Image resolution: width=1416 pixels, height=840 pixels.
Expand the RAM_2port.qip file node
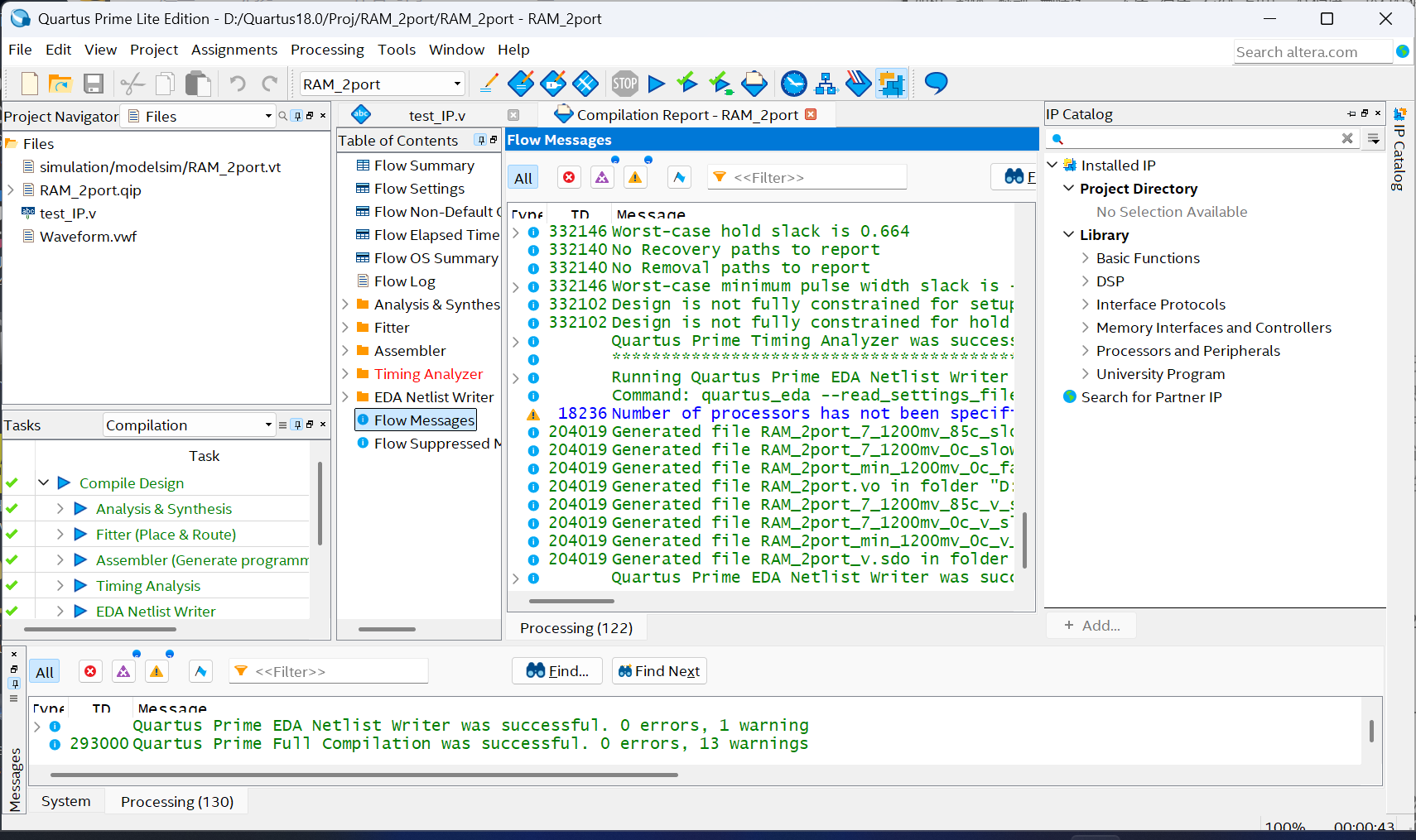pos(11,190)
